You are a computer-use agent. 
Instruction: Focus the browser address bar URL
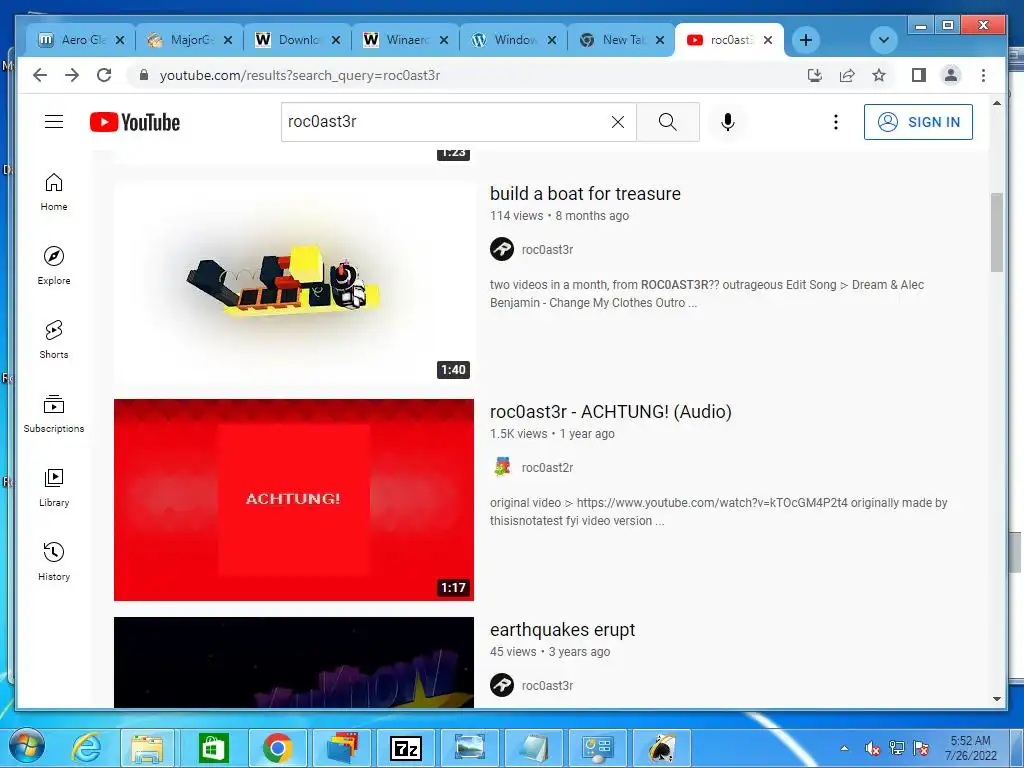click(300, 75)
